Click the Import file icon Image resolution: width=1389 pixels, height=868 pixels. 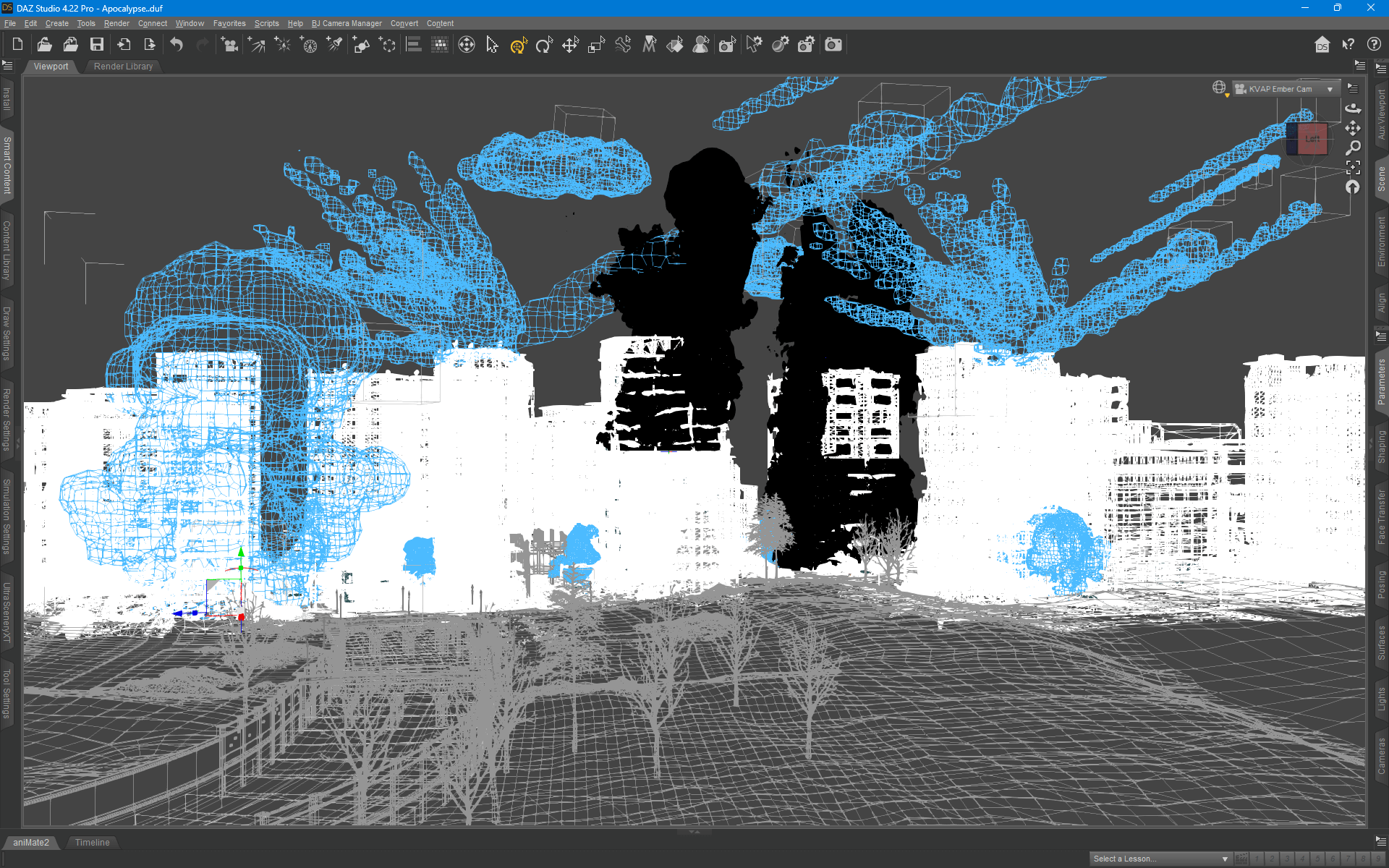point(124,45)
